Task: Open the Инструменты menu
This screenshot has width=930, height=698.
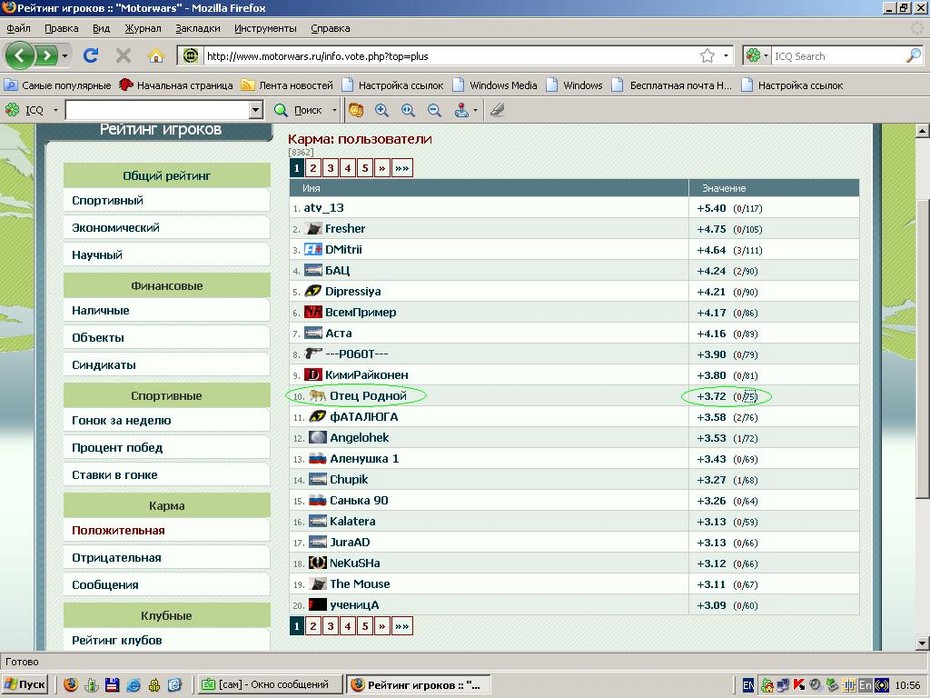Action: (x=265, y=29)
